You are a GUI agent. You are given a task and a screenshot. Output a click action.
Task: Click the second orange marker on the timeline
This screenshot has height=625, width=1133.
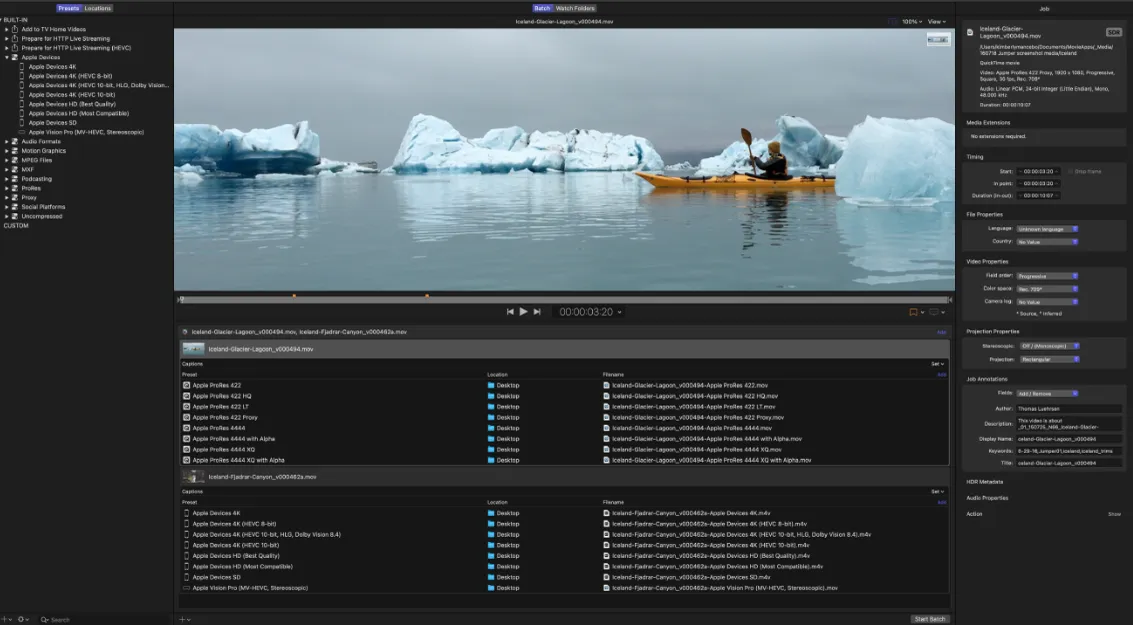[x=427, y=296]
